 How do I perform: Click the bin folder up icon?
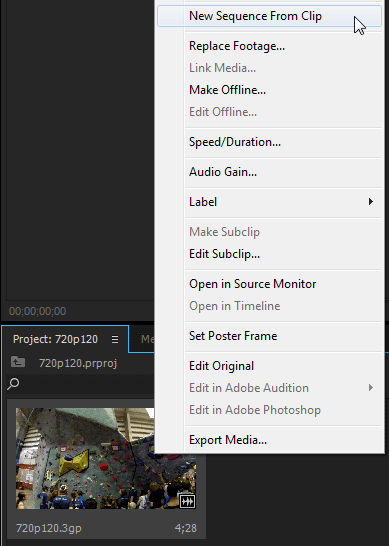pos(18,362)
